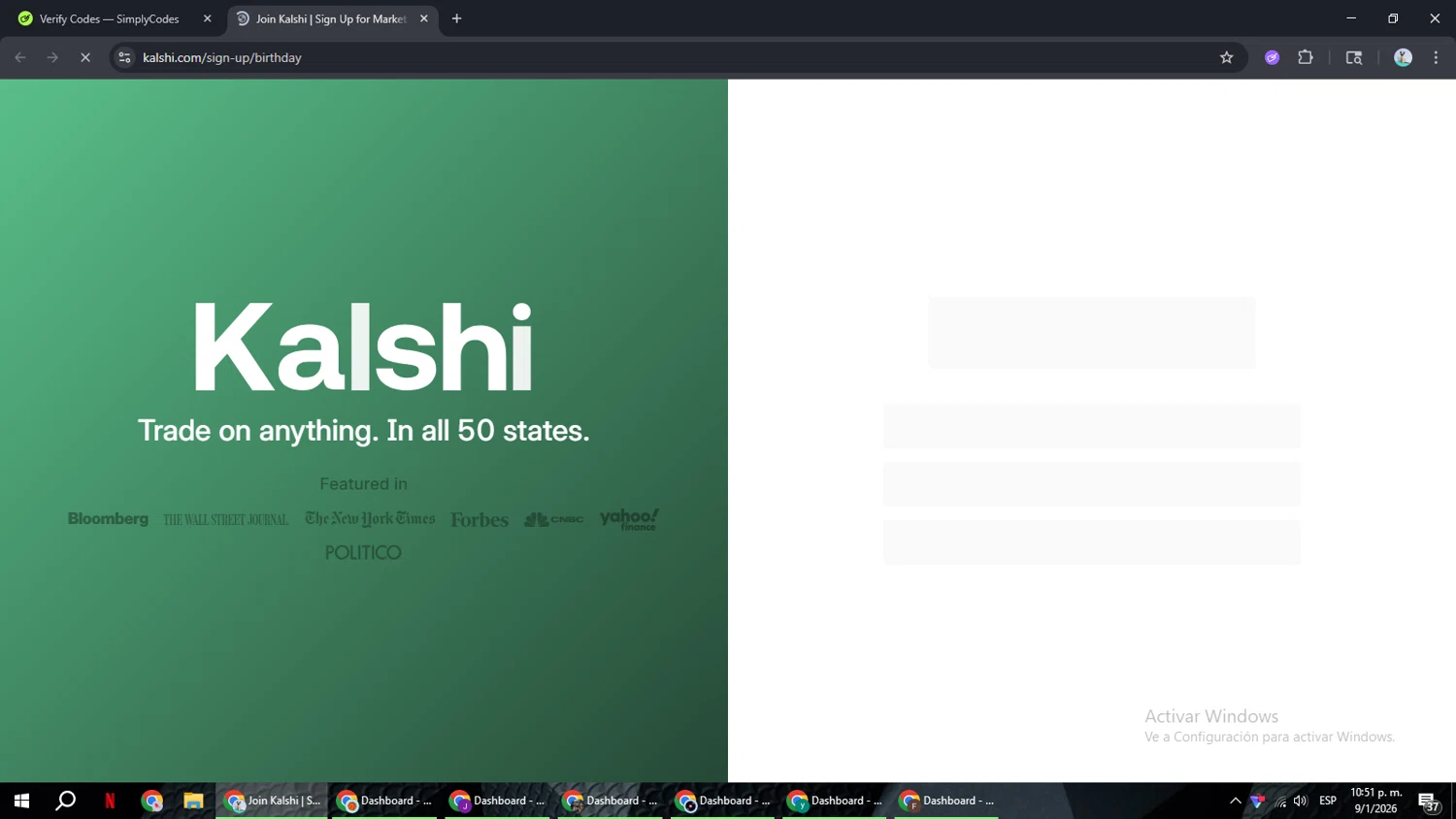
Task: Bookmark this page with the star icon
Action: point(1226,57)
